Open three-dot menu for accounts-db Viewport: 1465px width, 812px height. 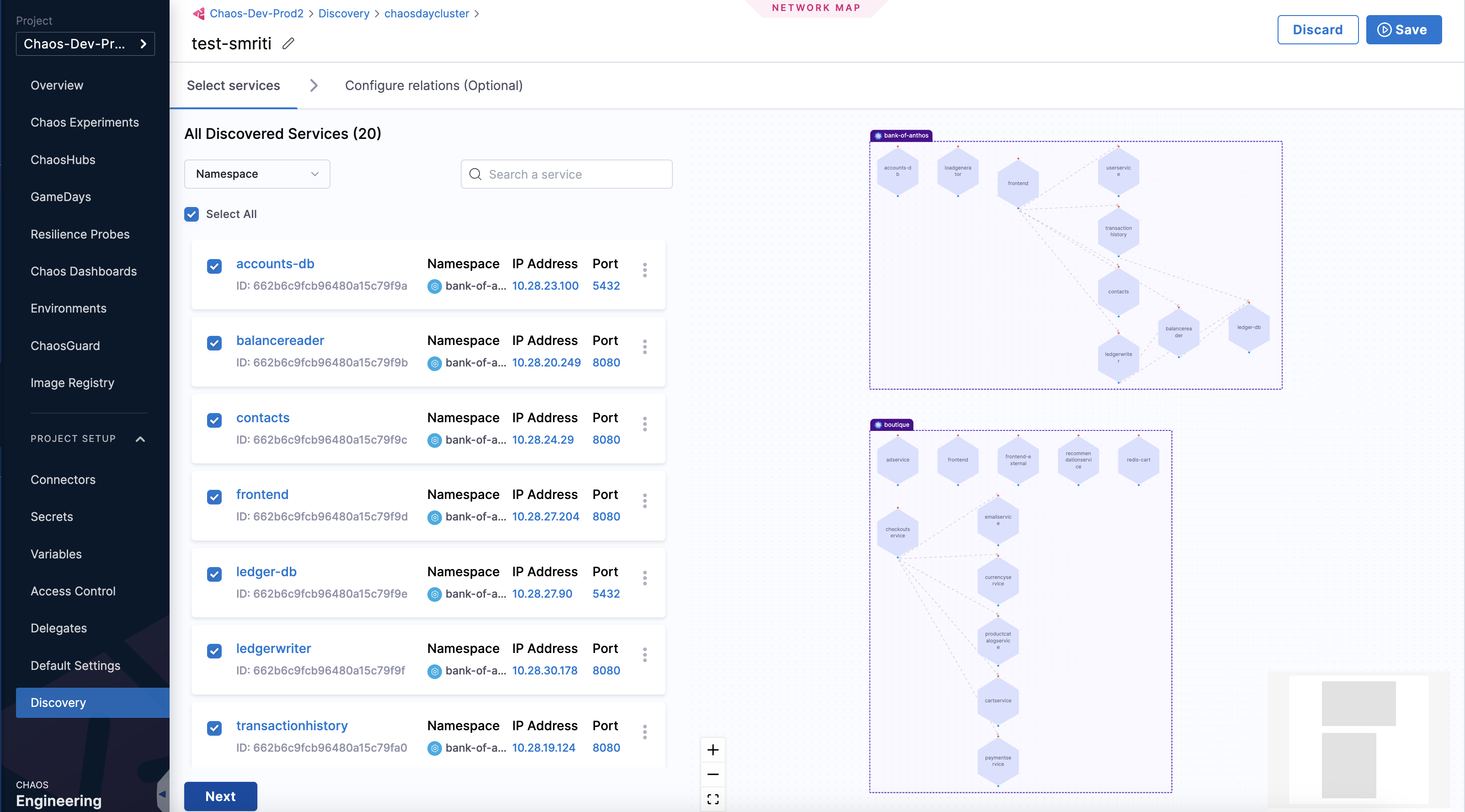645,270
